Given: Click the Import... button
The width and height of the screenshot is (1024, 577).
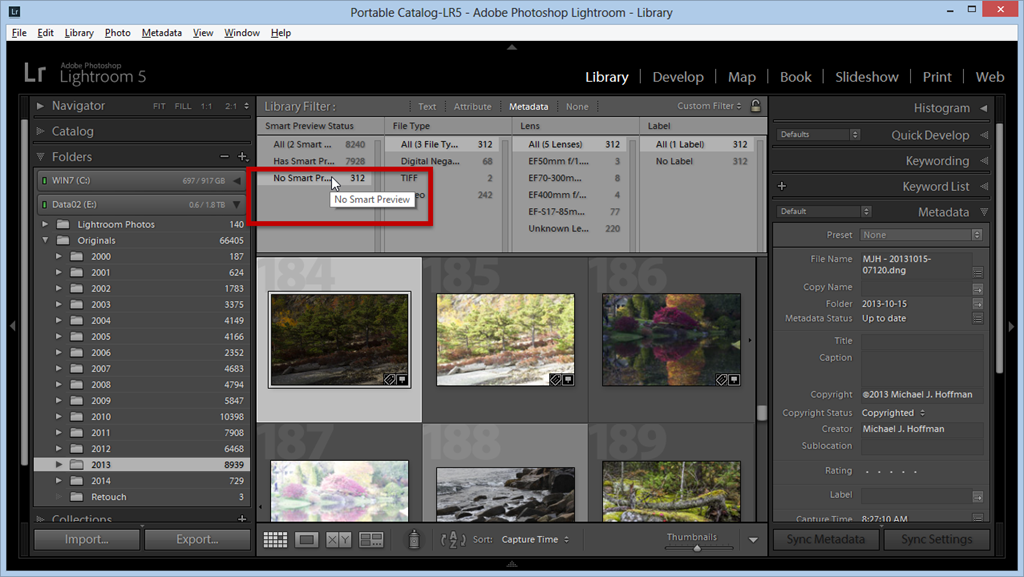Looking at the screenshot, I should [87, 539].
